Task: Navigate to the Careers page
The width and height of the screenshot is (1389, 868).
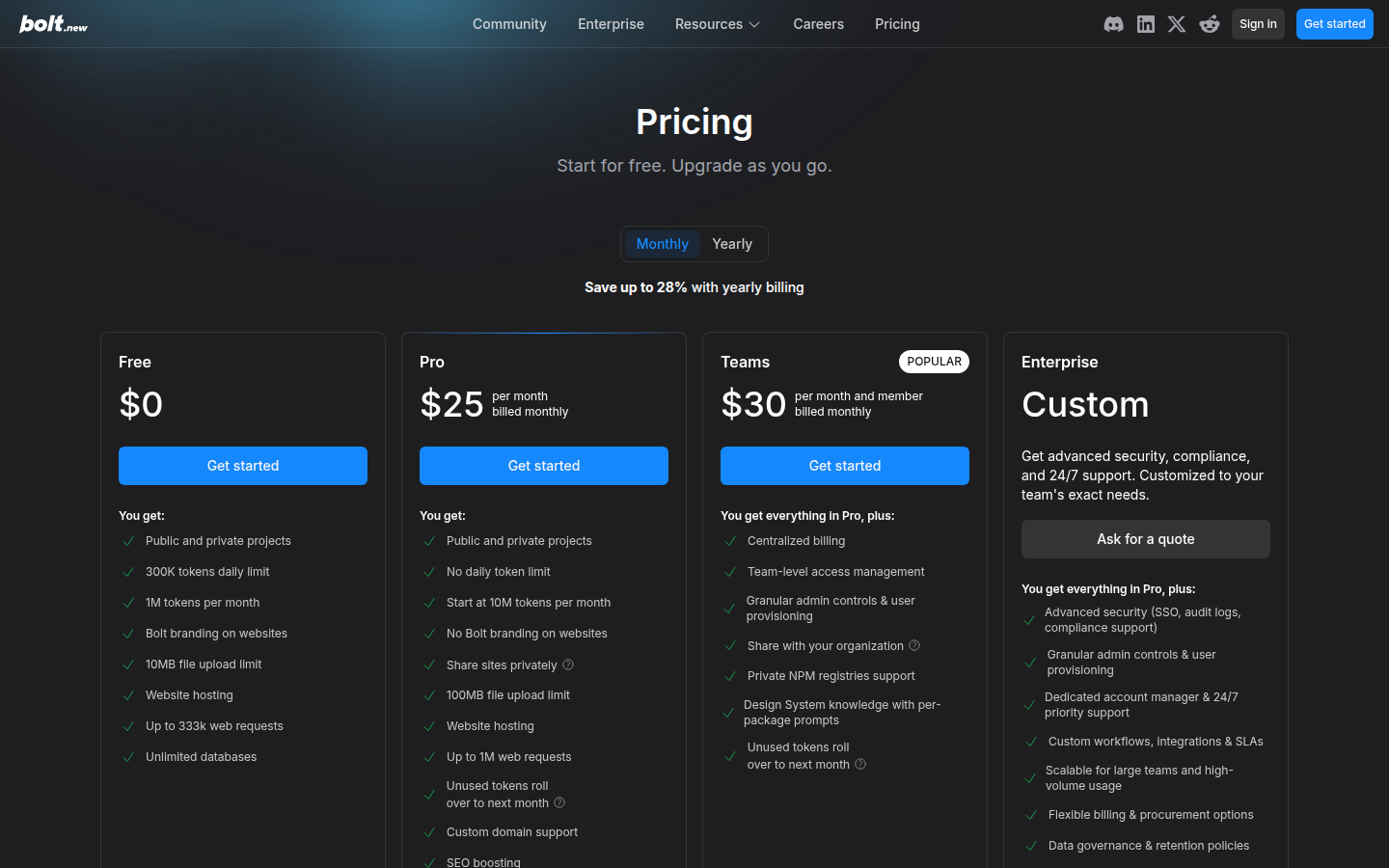Action: [x=818, y=24]
